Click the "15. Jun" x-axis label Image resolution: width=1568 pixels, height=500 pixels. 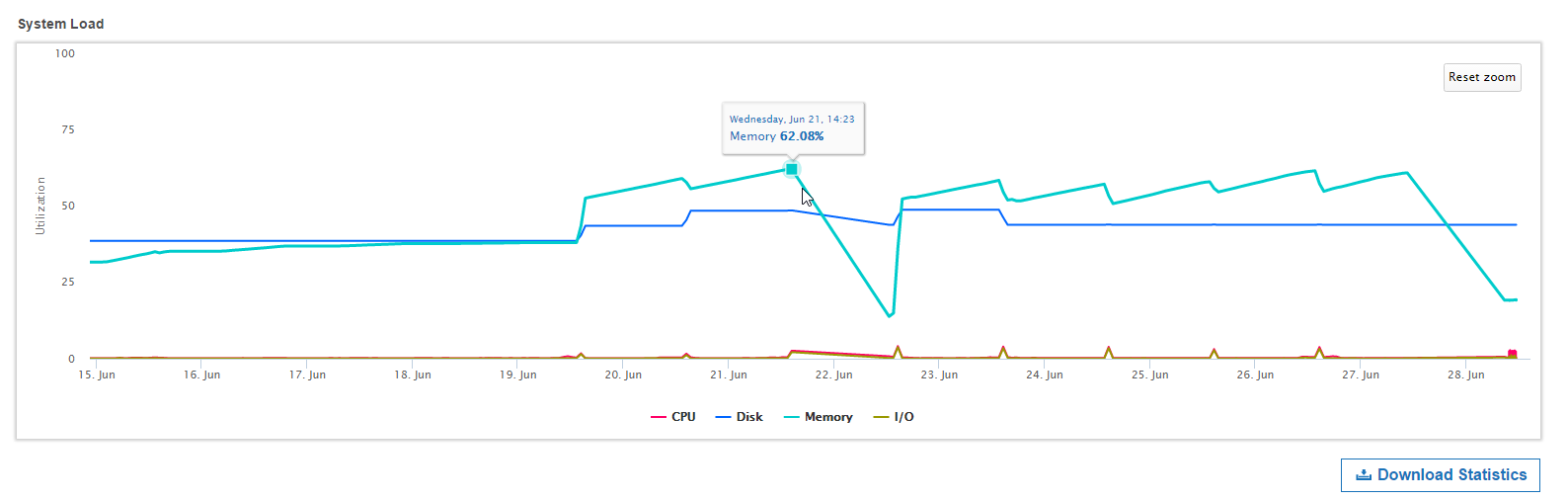tap(97, 375)
